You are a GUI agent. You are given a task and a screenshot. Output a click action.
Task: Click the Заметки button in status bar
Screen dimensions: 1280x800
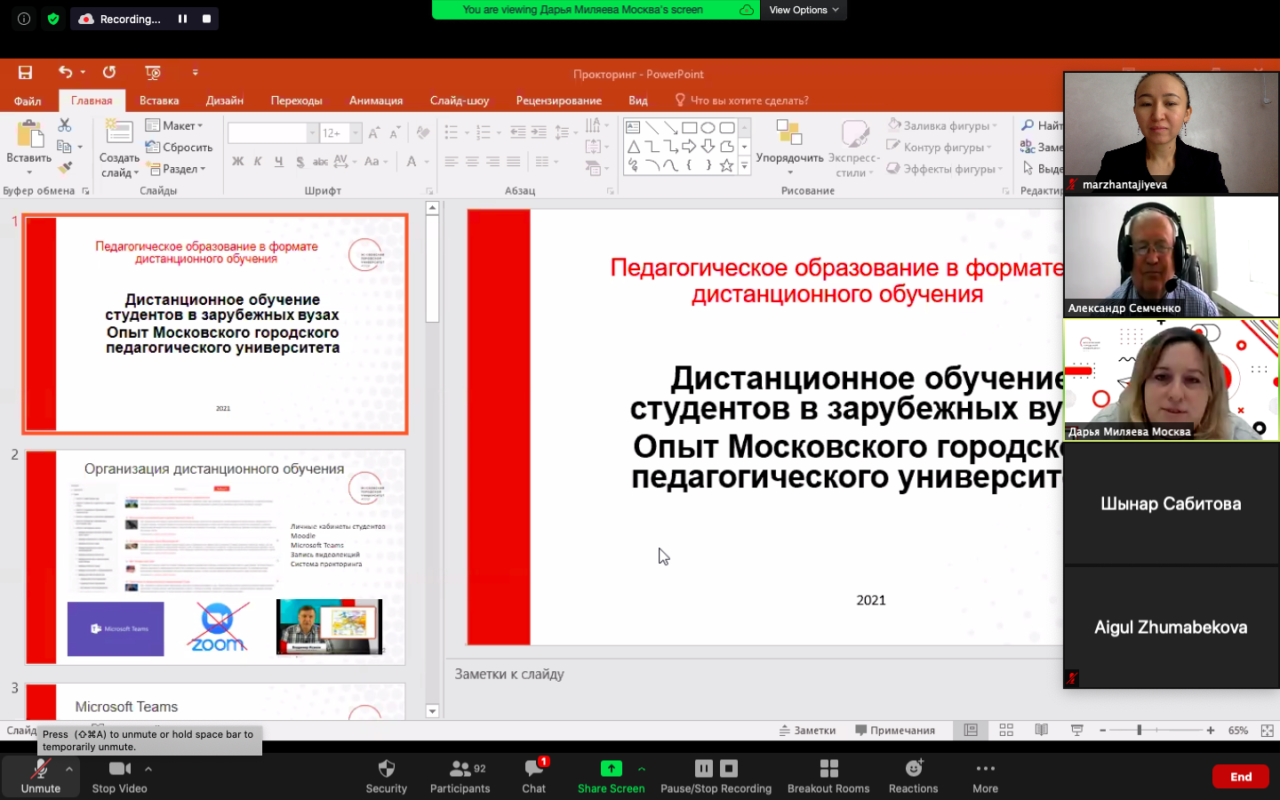pyautogui.click(x=806, y=731)
